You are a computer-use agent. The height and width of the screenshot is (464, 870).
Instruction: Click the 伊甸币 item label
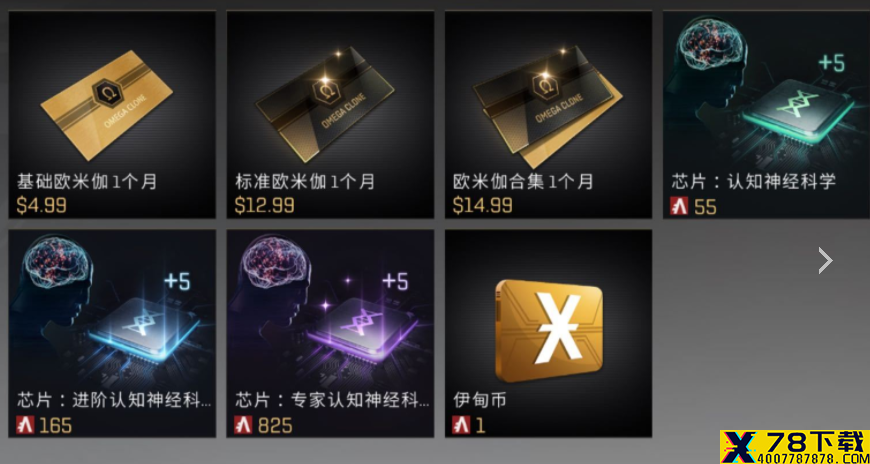(479, 400)
